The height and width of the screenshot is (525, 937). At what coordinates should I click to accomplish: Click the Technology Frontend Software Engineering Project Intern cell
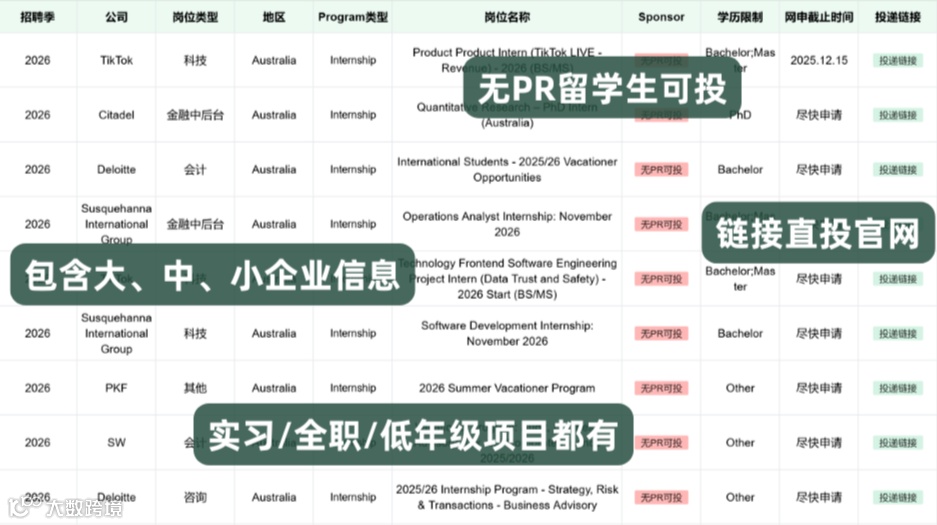[507, 279]
